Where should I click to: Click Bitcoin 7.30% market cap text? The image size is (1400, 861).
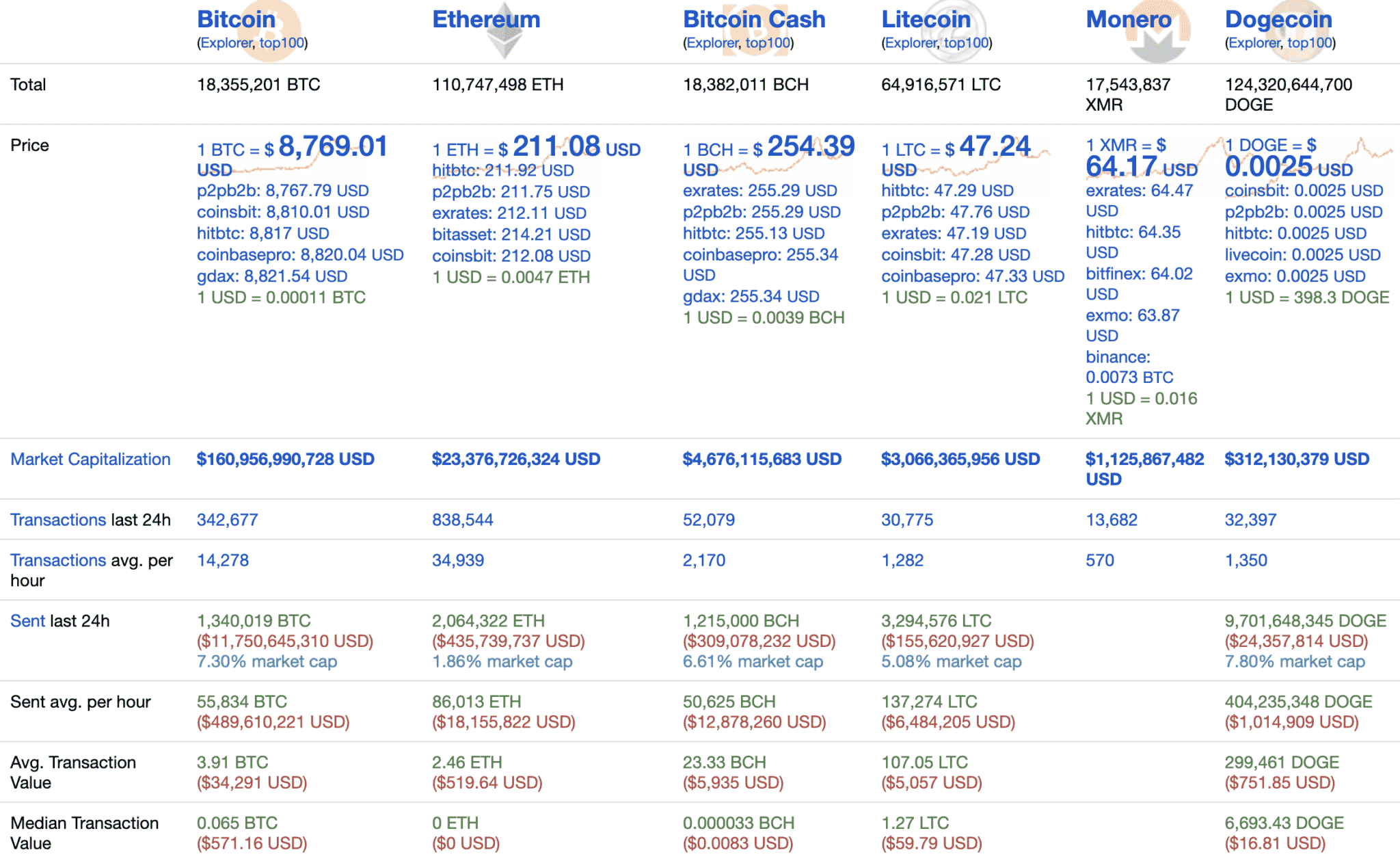[x=267, y=662]
